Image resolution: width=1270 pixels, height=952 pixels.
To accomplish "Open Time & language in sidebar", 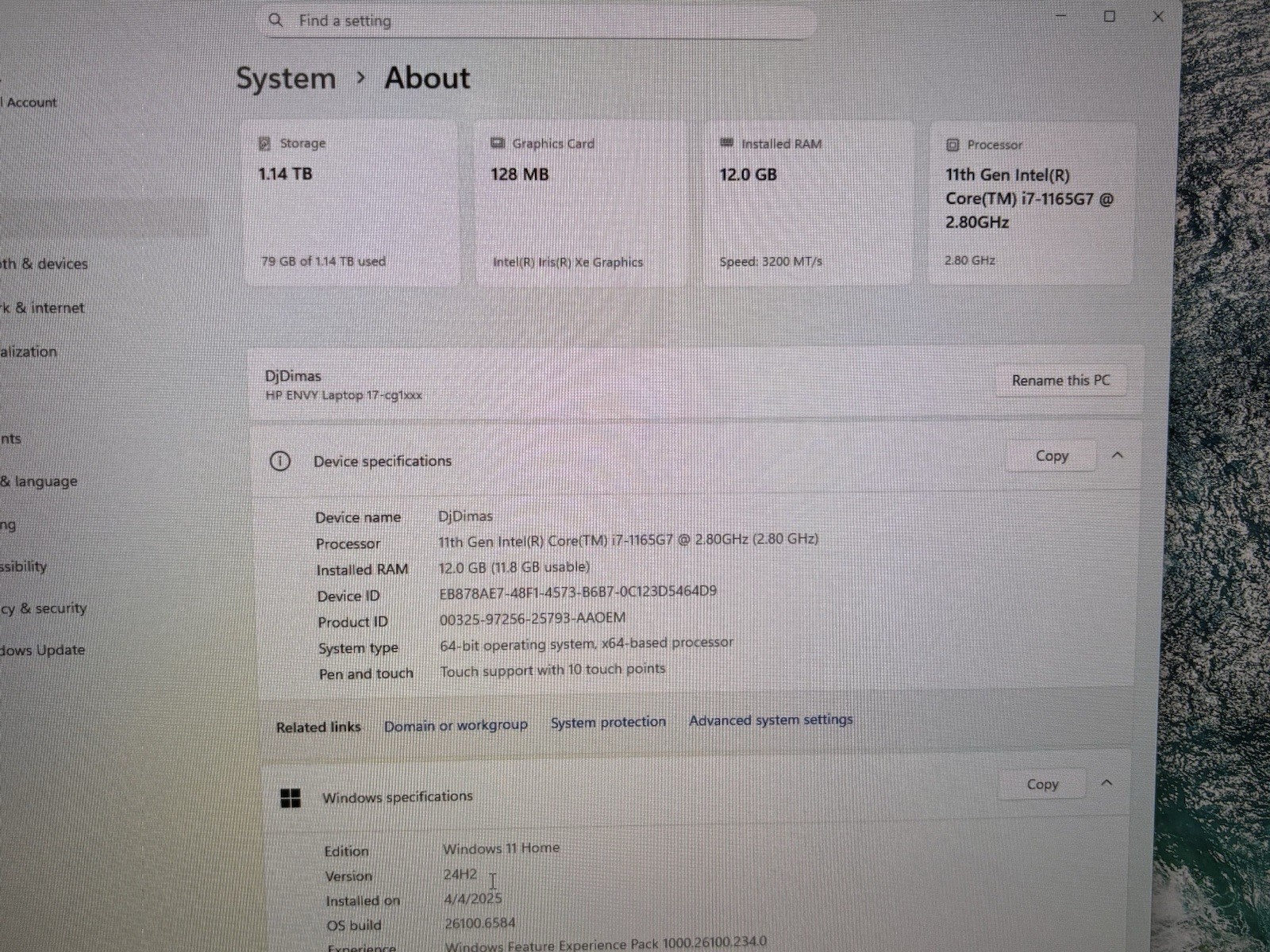I will click(x=39, y=482).
